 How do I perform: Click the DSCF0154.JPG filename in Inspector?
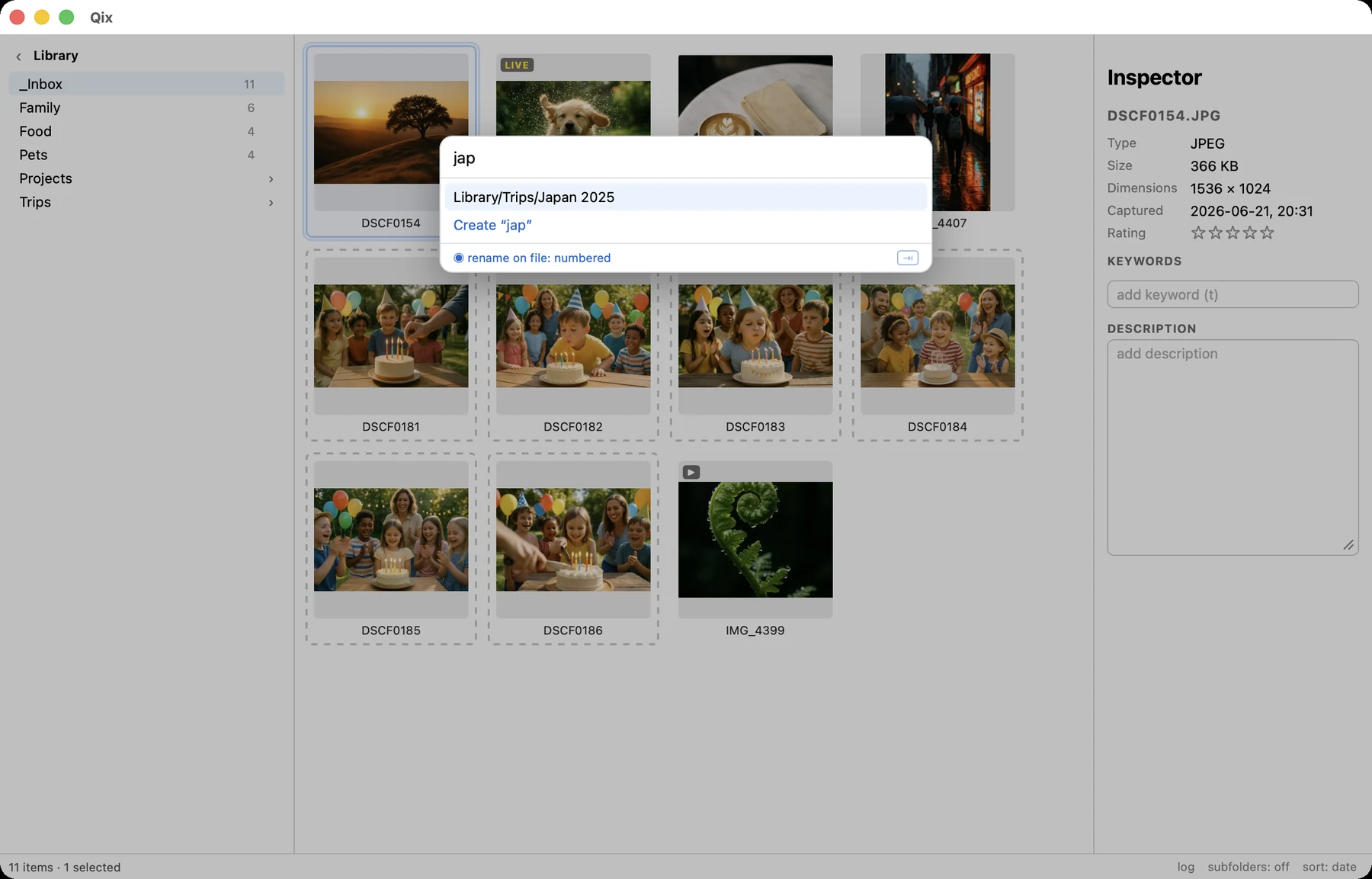(1164, 116)
